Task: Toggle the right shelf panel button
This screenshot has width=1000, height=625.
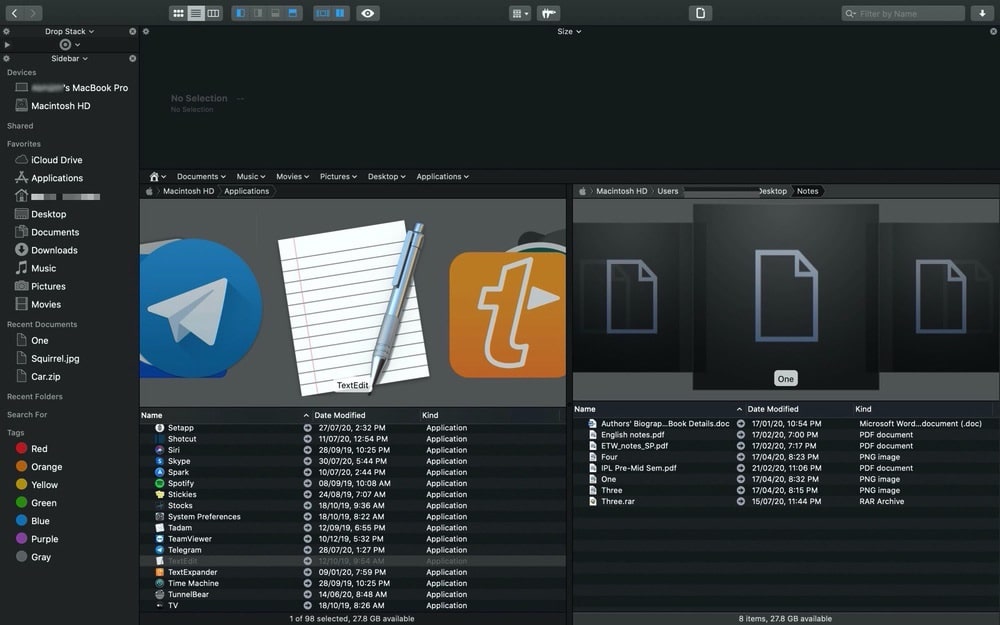Action: (258, 13)
